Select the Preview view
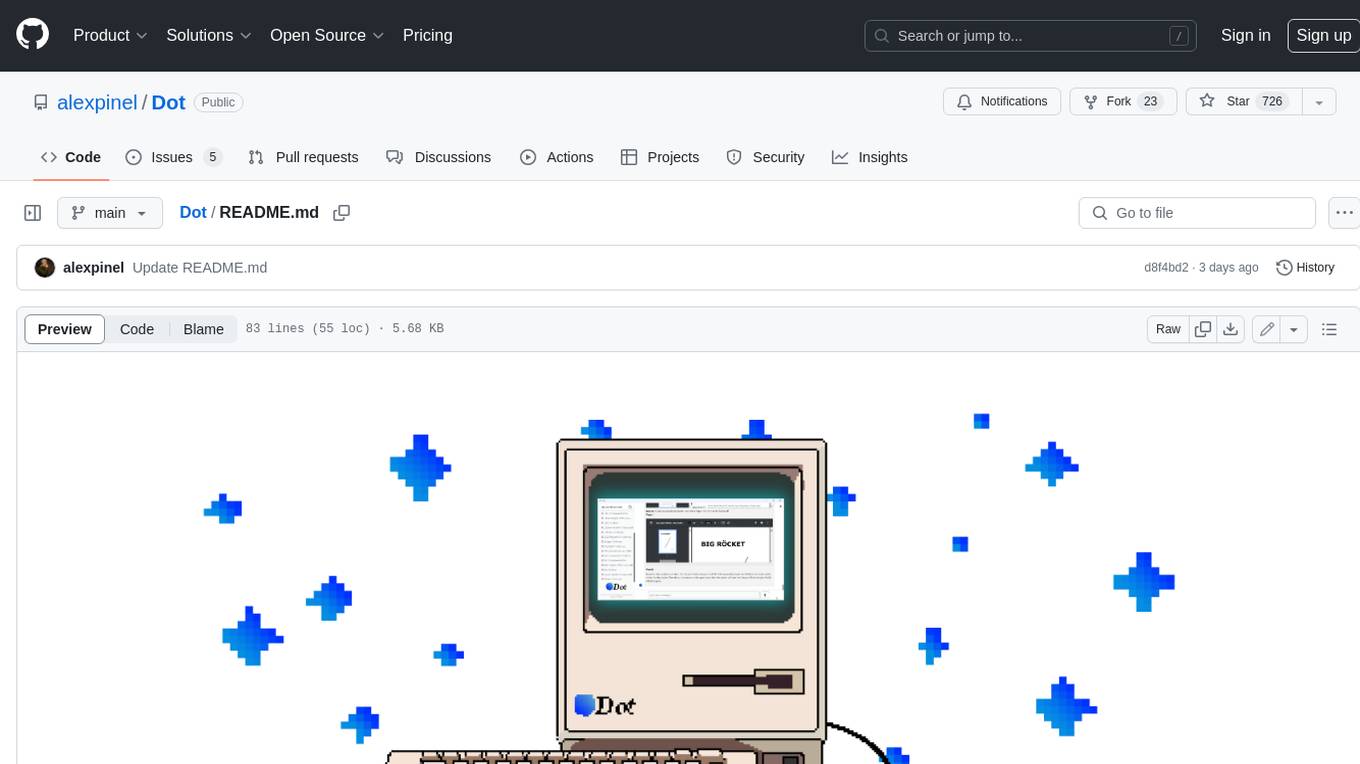Image resolution: width=1360 pixels, height=764 pixels. 65,329
